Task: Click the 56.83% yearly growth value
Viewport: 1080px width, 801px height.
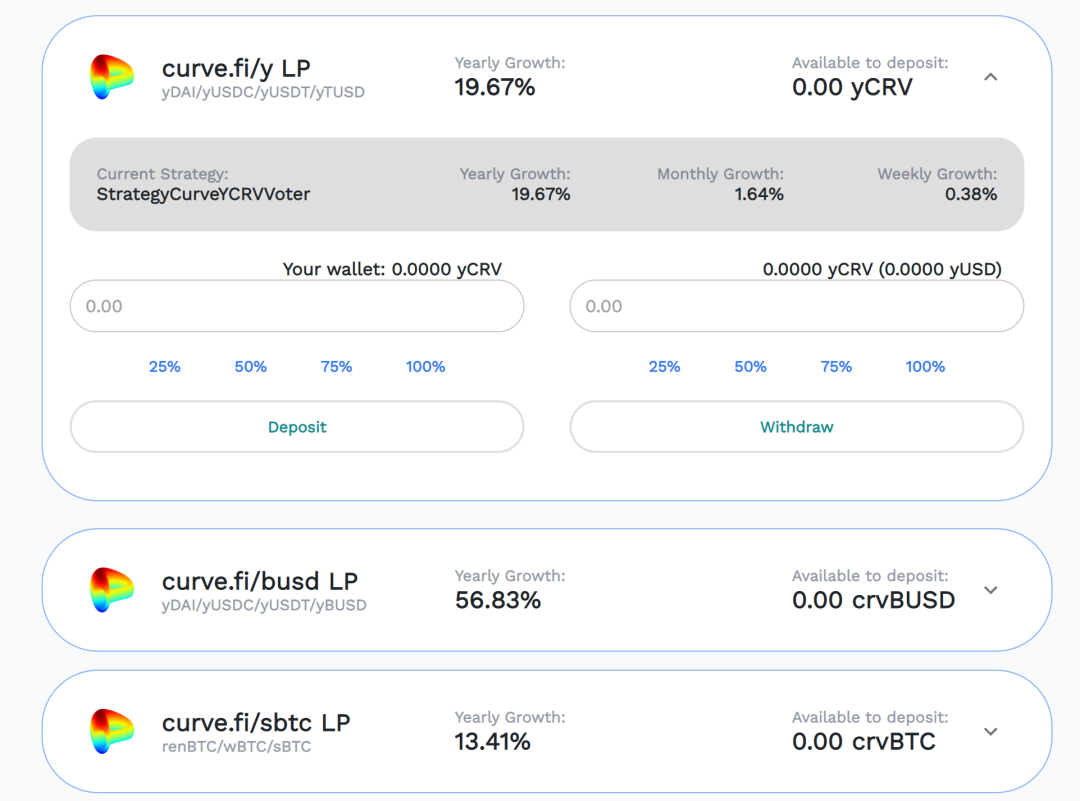Action: [x=498, y=601]
